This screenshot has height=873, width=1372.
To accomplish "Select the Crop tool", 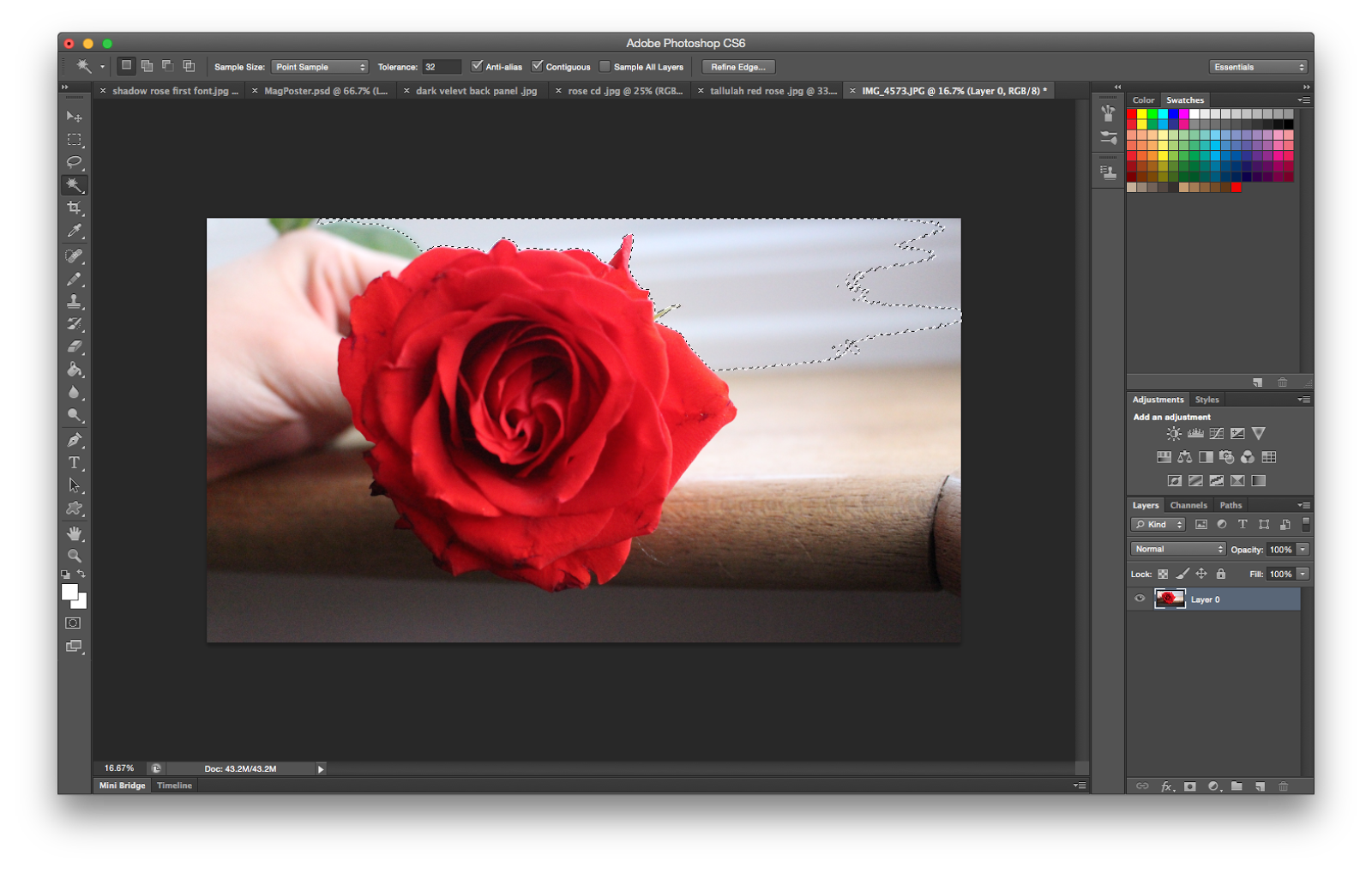I will pyautogui.click(x=75, y=208).
